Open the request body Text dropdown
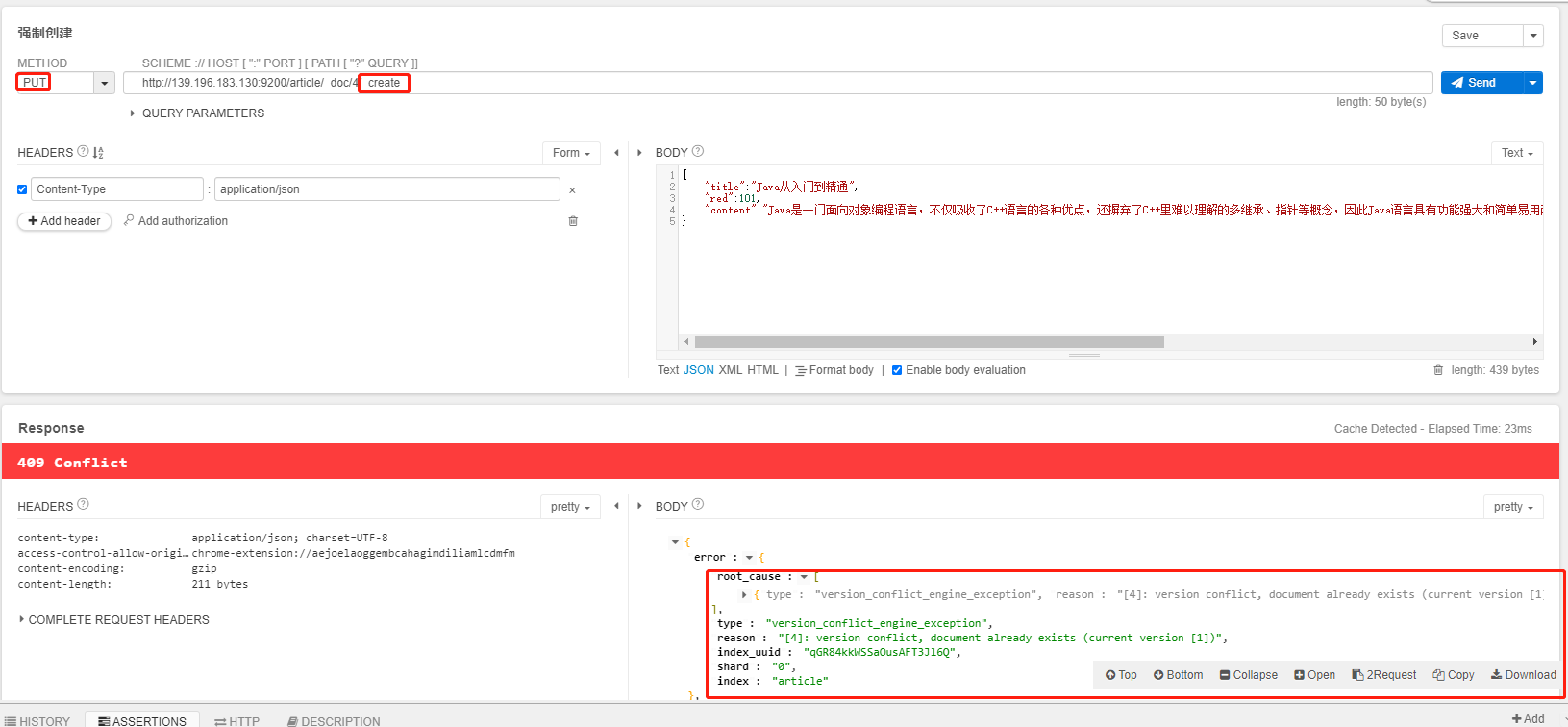The height and width of the screenshot is (727, 1568). point(1517,153)
